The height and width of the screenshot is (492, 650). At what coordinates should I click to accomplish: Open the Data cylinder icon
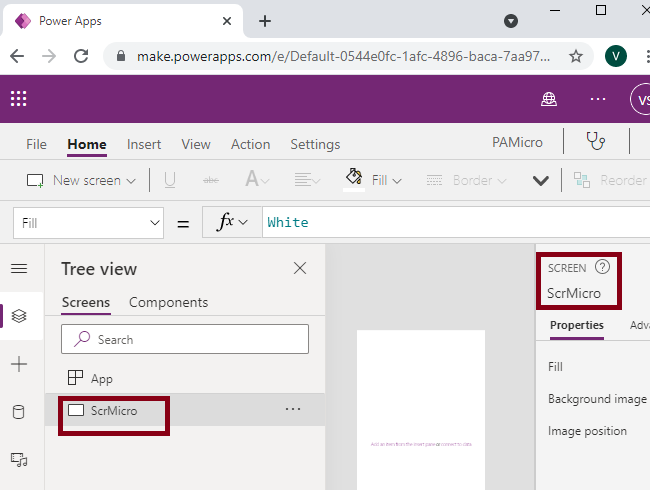pyautogui.click(x=19, y=412)
